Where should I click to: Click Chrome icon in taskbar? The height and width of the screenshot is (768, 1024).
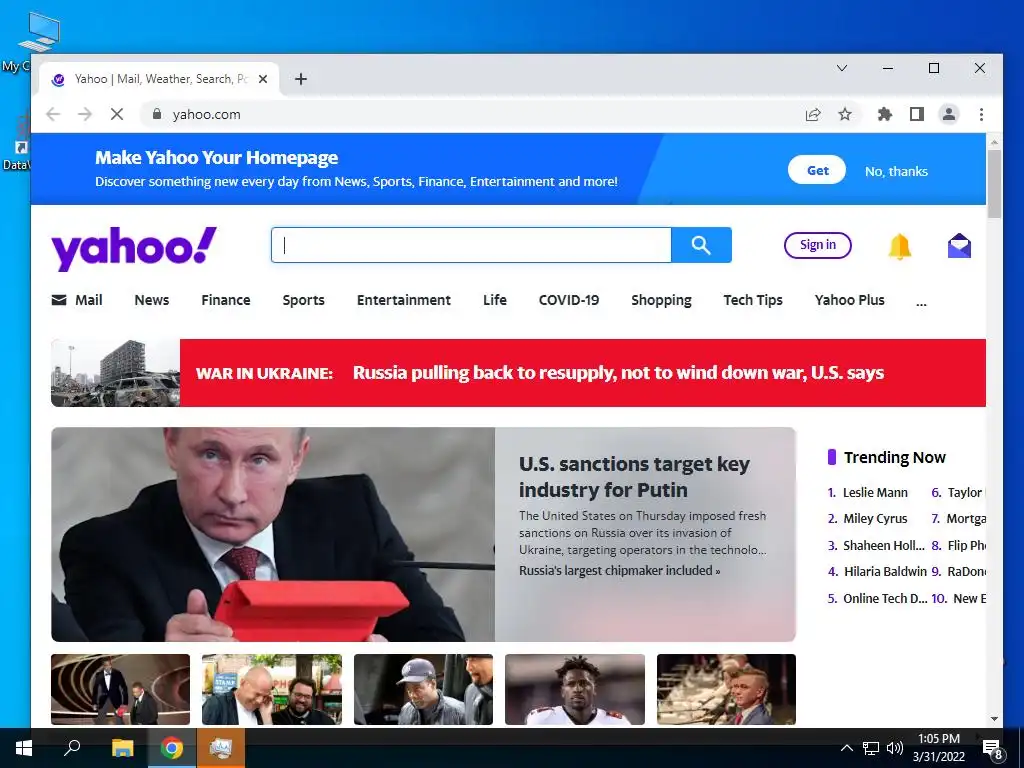171,748
